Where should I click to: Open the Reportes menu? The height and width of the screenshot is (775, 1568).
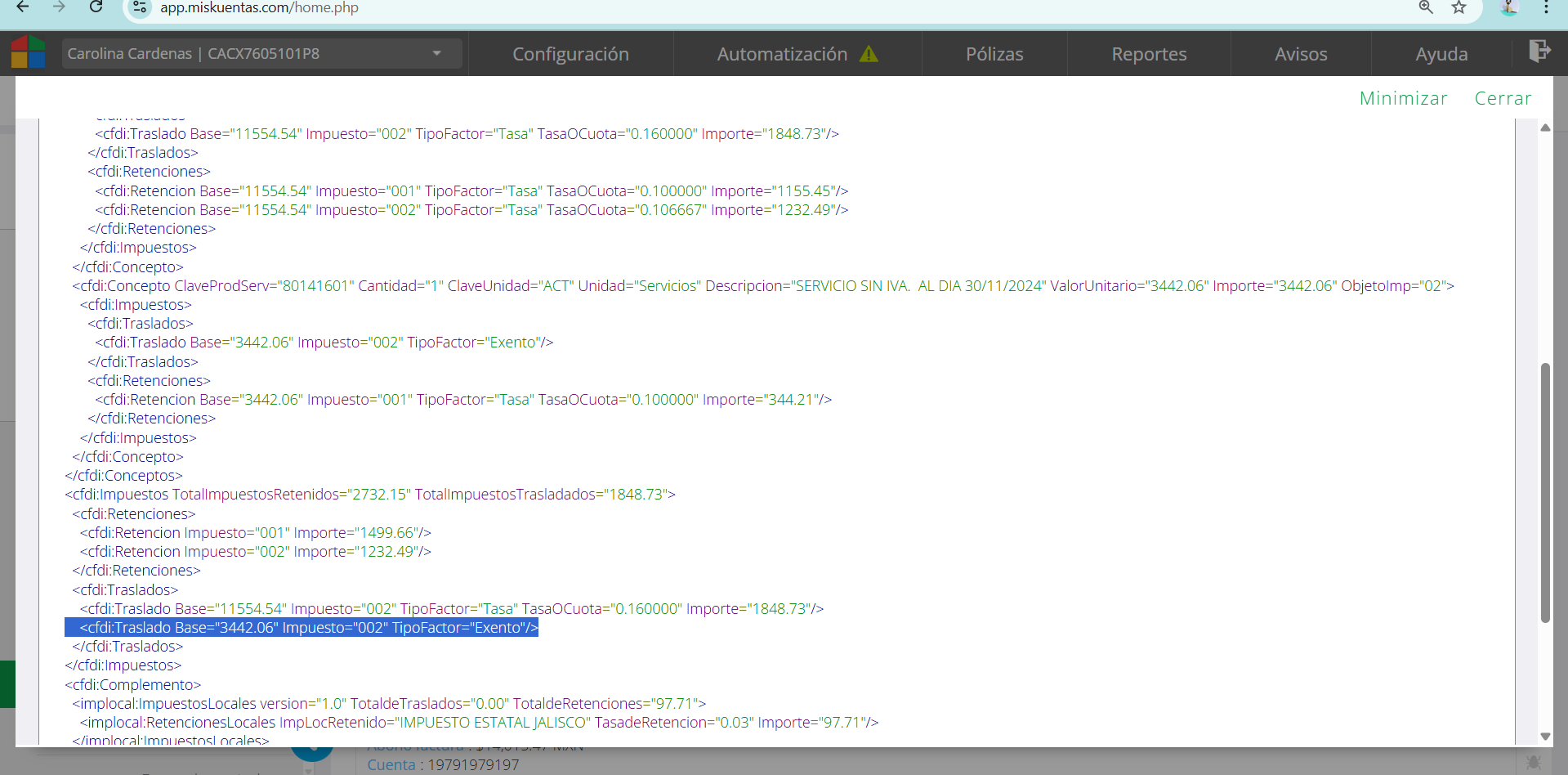tap(1149, 54)
